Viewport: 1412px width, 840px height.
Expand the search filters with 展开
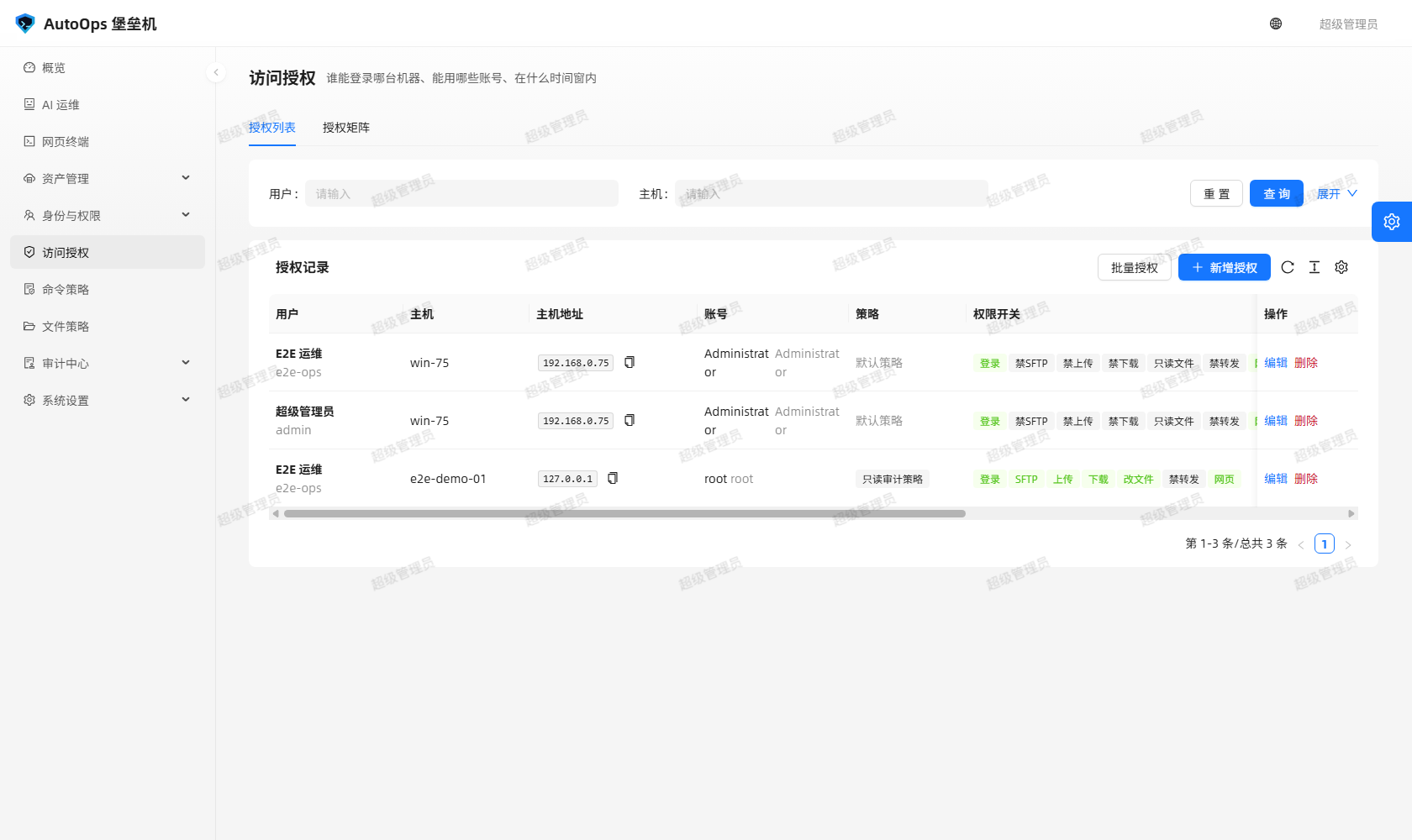point(1336,194)
